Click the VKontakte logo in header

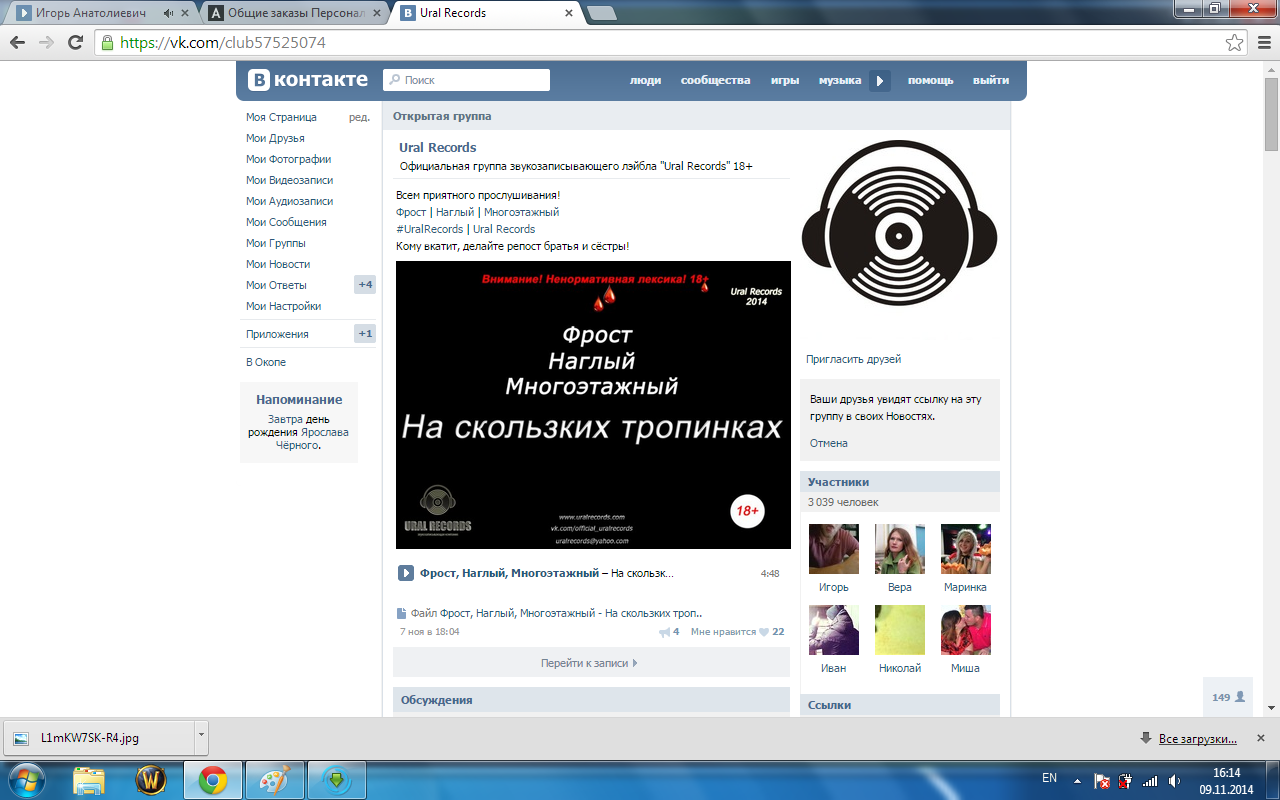(x=308, y=80)
